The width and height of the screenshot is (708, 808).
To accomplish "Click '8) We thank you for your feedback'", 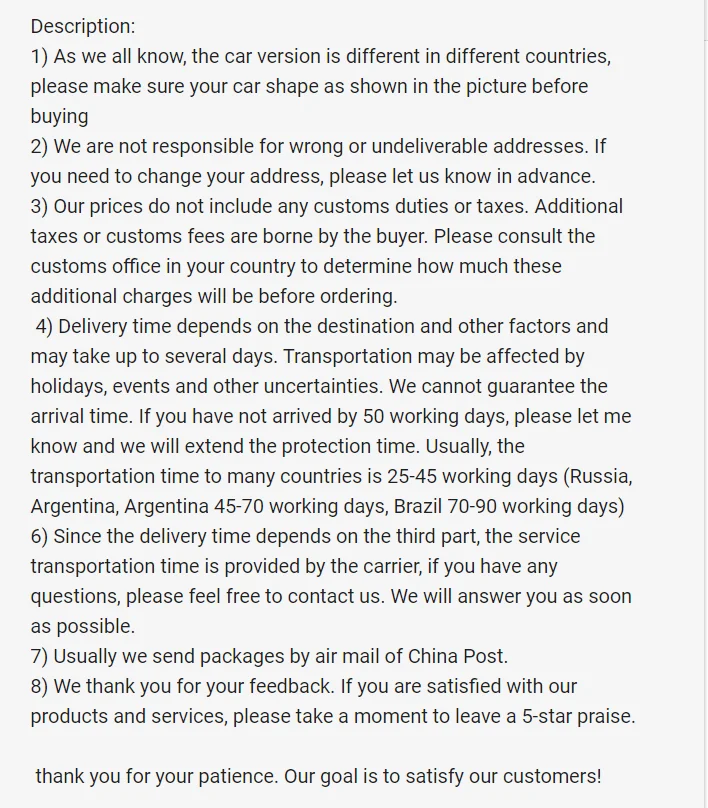I will [182, 686].
